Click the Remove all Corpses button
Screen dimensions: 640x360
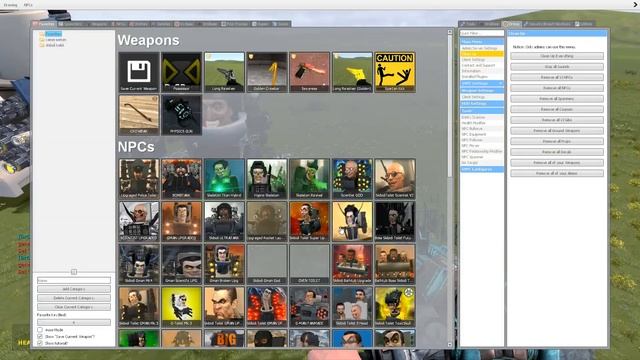[557, 109]
